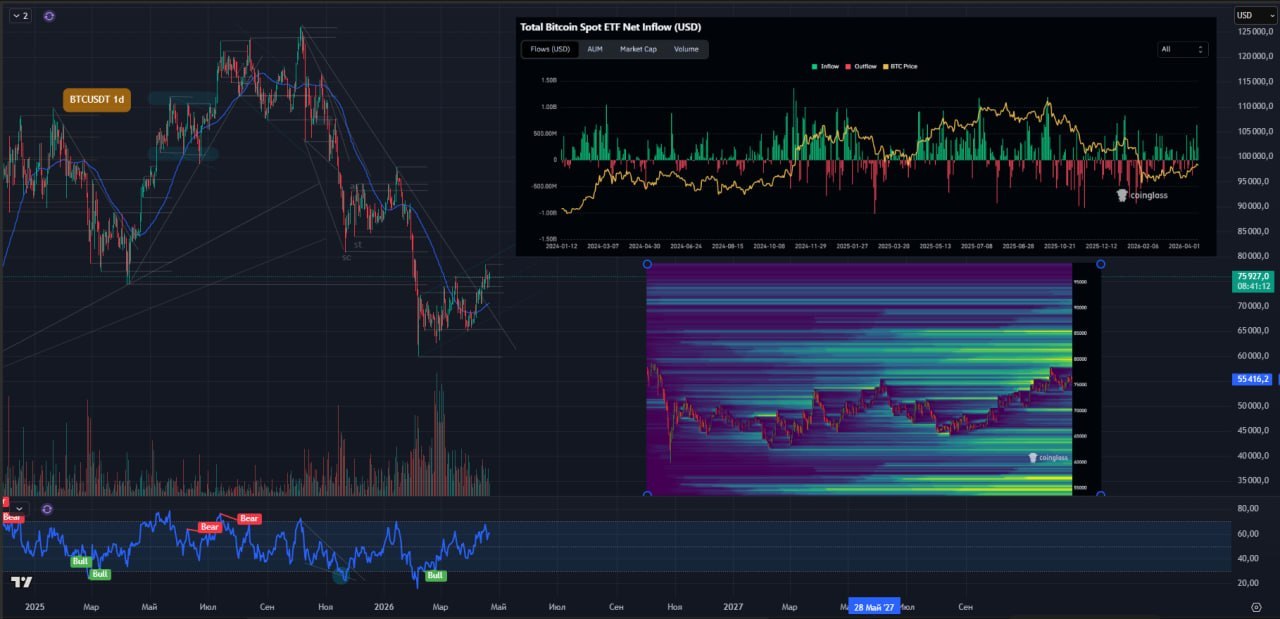1280x619 pixels.
Task: Click the blue 55 416,2 price label
Action: click(1253, 379)
